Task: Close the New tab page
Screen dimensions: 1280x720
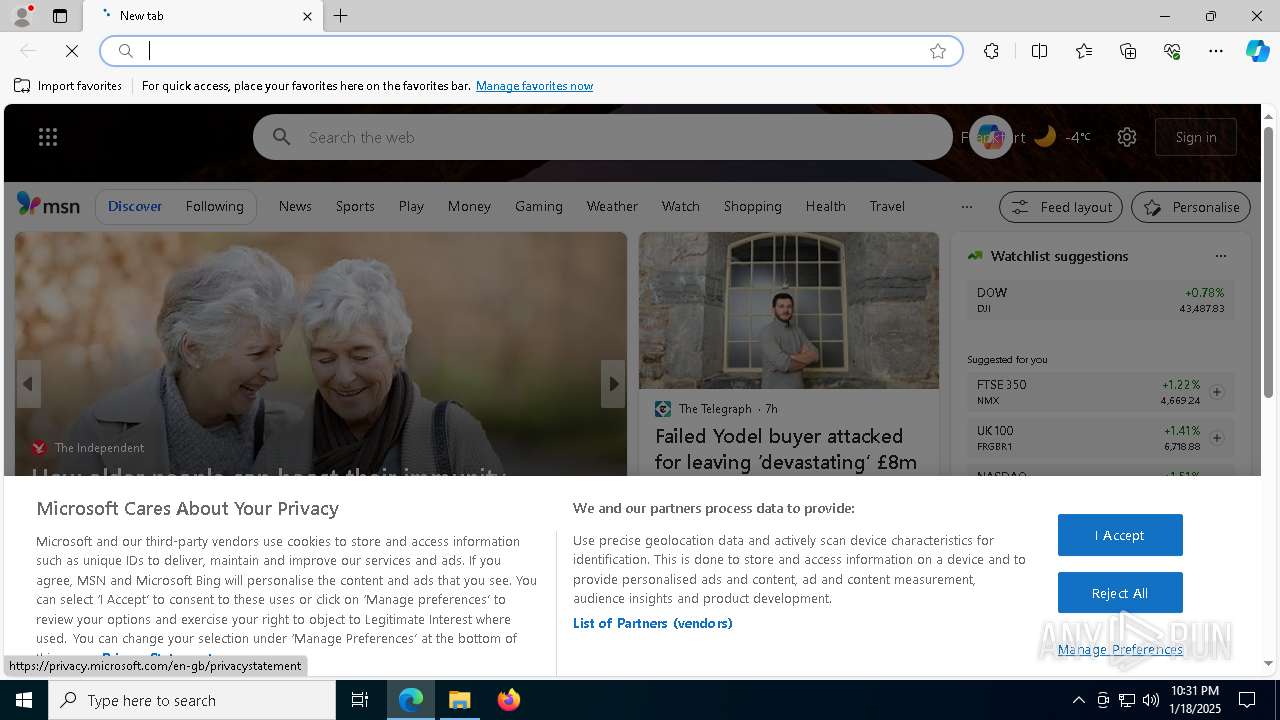Action: click(307, 16)
